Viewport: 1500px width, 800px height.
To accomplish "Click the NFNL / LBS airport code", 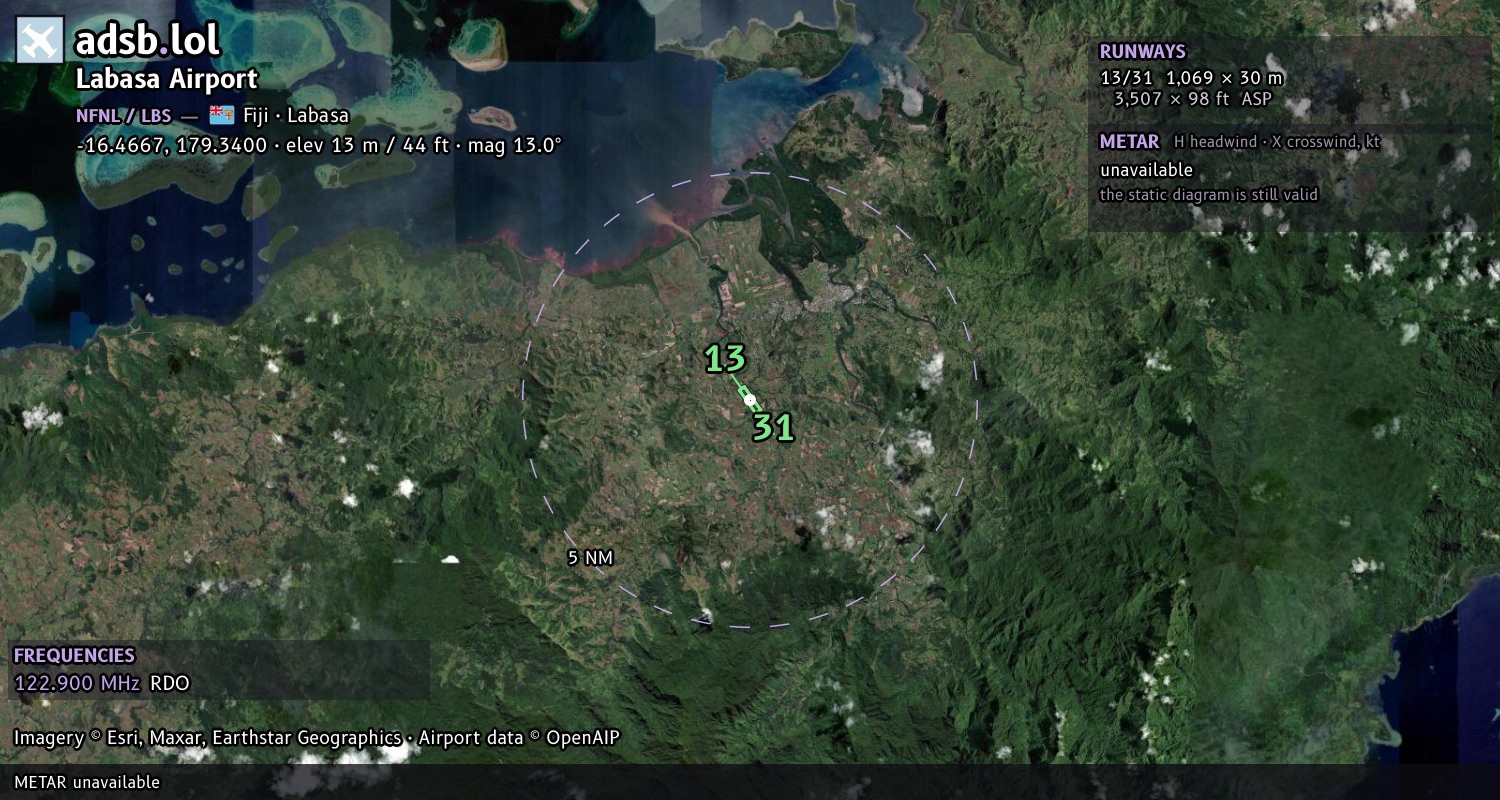I will click(x=124, y=115).
